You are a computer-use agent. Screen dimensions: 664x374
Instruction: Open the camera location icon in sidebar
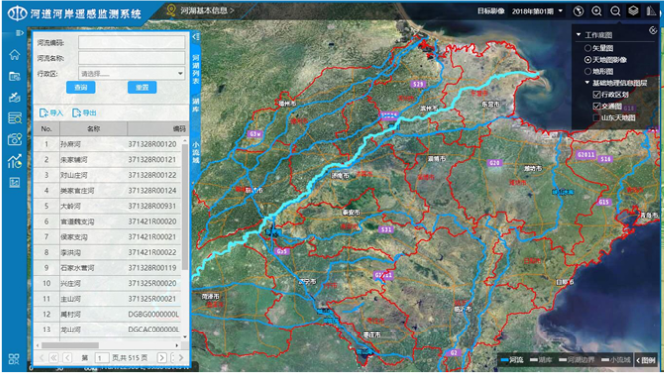click(14, 139)
